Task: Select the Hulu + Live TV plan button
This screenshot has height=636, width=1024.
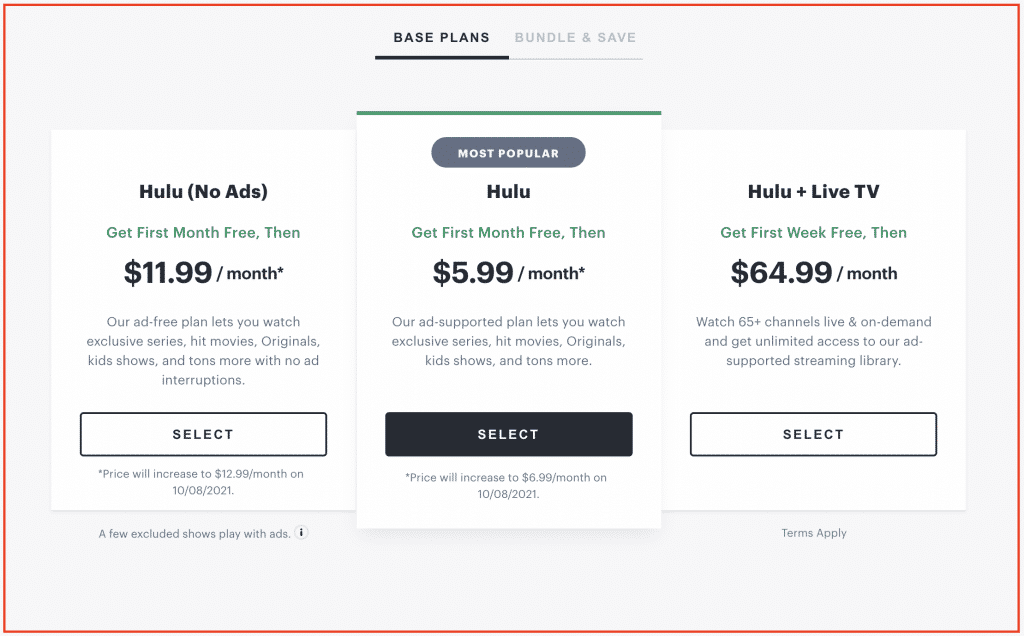Action: coord(813,434)
